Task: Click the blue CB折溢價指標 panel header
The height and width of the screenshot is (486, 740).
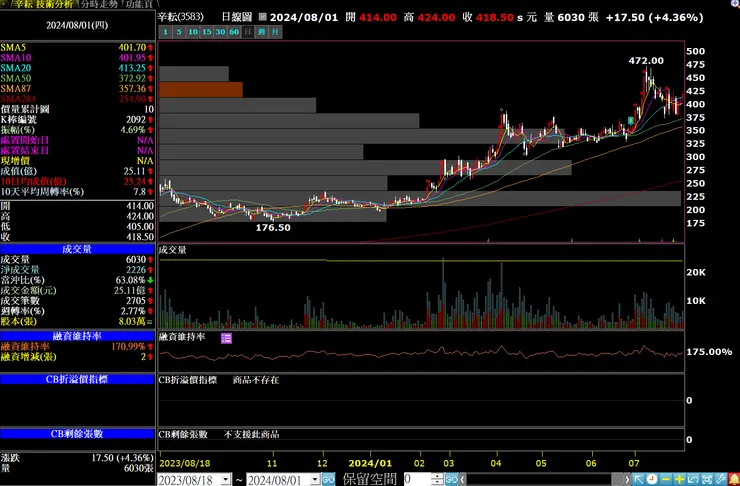Action: [x=77, y=379]
